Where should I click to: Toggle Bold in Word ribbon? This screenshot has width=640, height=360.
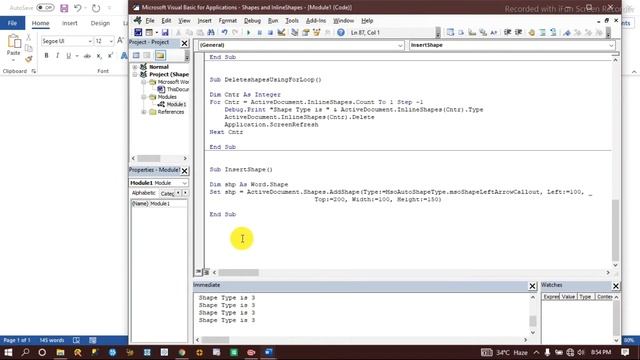[47, 56]
